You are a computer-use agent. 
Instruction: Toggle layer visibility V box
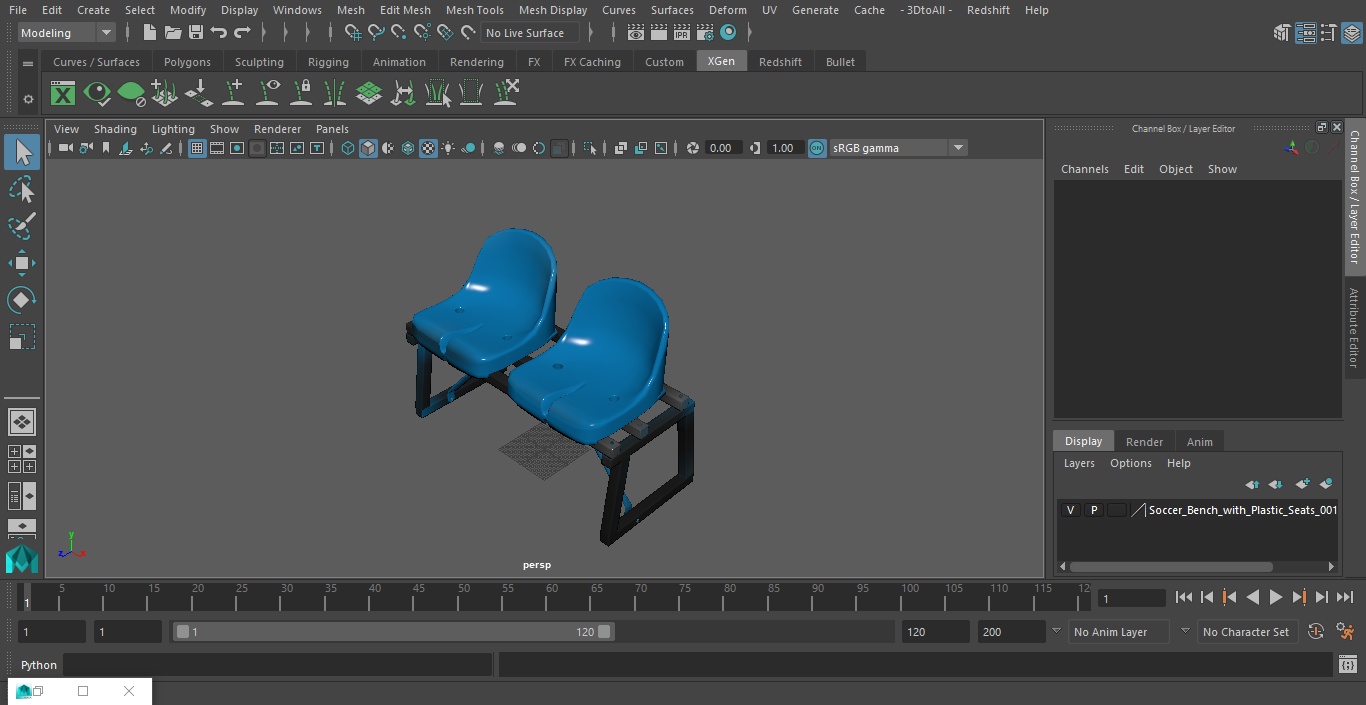click(x=1070, y=510)
